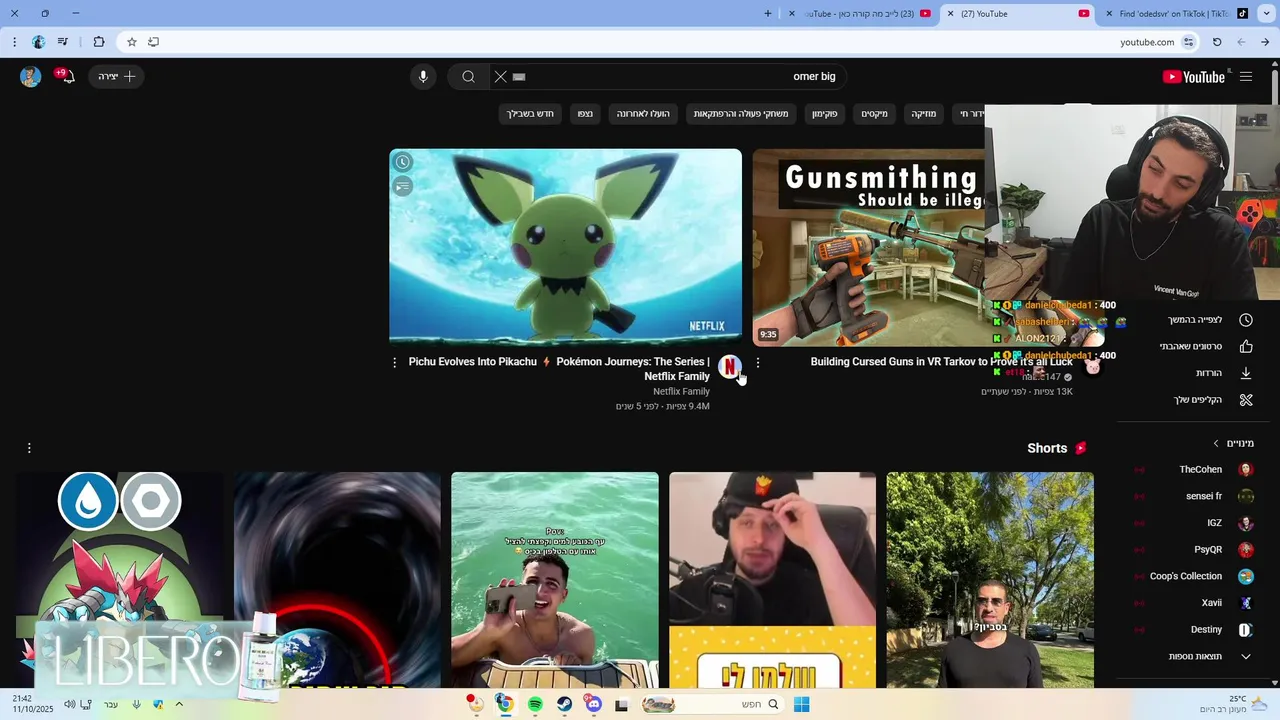Open the man in sea Short
The width and height of the screenshot is (1280, 720).
555,580
